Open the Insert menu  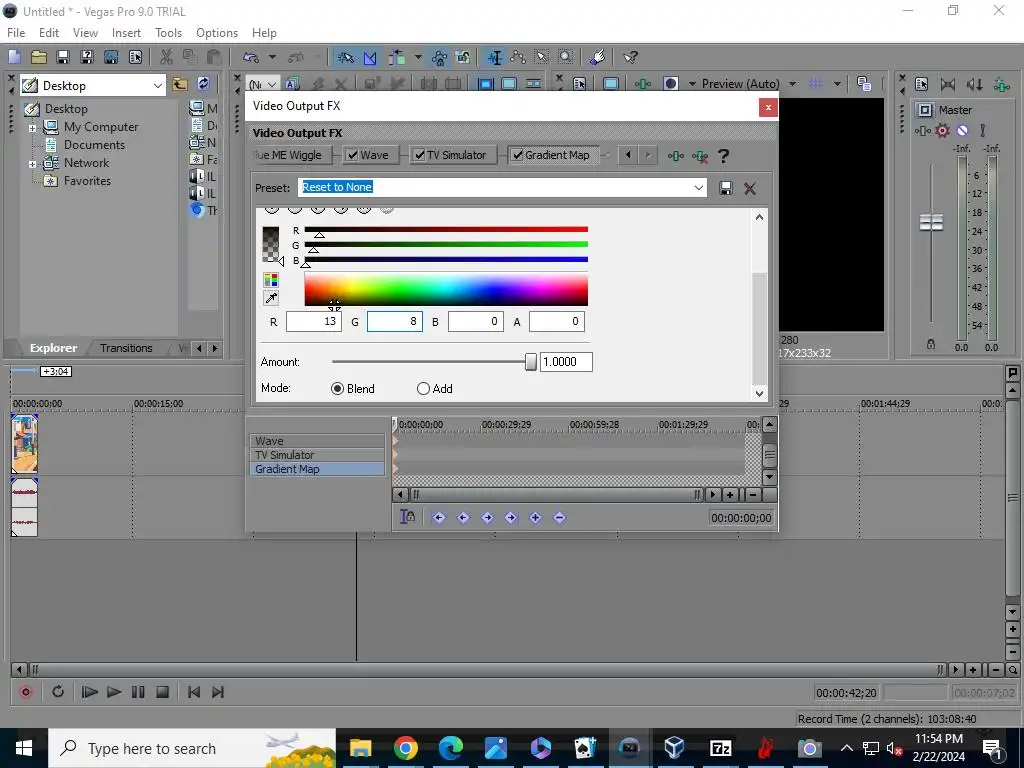(x=126, y=33)
